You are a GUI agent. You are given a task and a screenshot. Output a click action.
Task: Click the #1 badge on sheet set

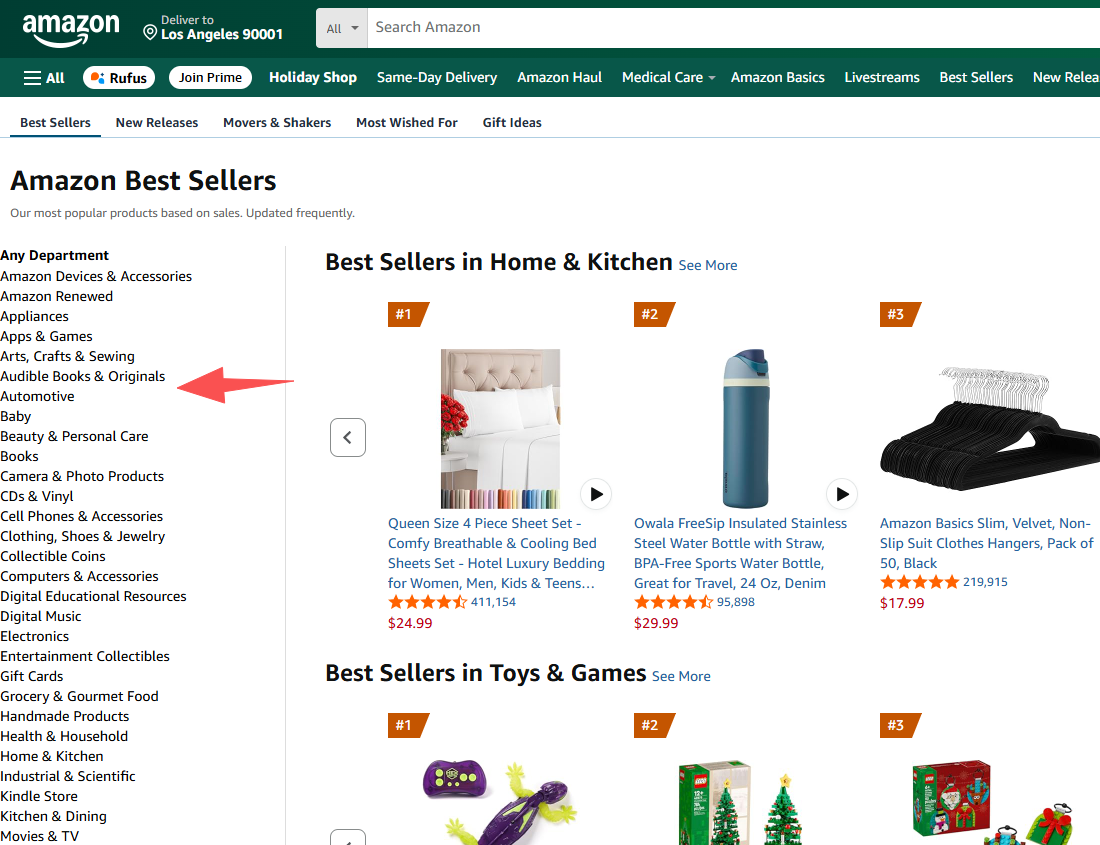(405, 314)
